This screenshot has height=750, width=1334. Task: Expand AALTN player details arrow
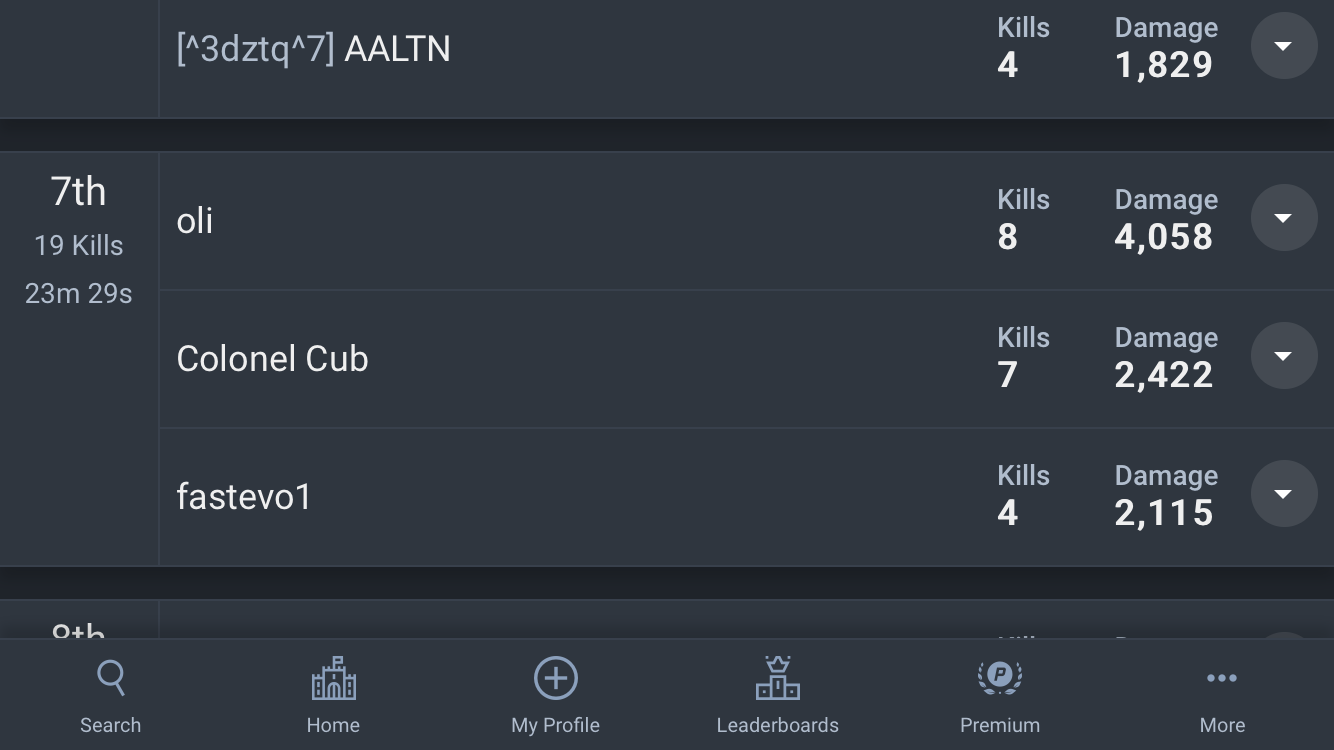(x=1284, y=46)
